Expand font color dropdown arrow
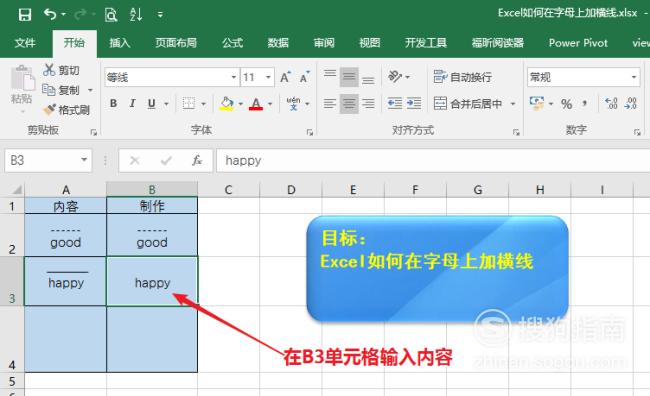 point(270,104)
